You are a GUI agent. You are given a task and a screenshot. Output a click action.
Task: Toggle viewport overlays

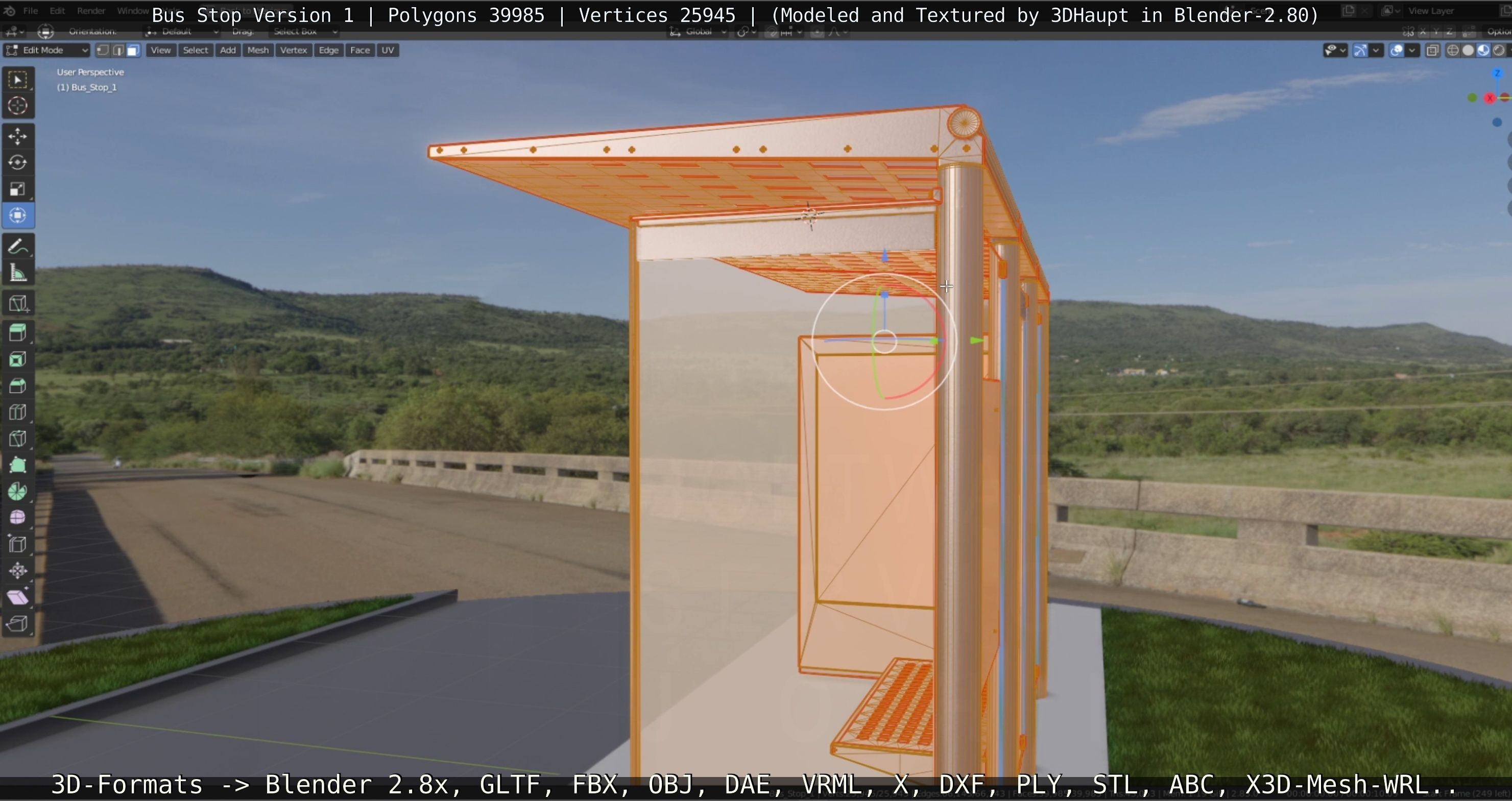[x=1397, y=51]
